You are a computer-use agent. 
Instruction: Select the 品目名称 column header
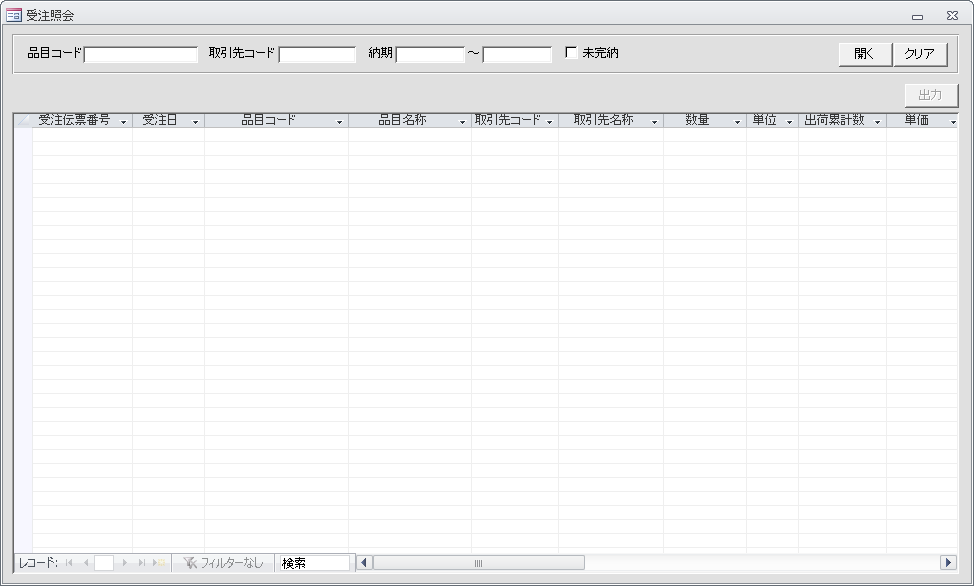click(x=402, y=121)
